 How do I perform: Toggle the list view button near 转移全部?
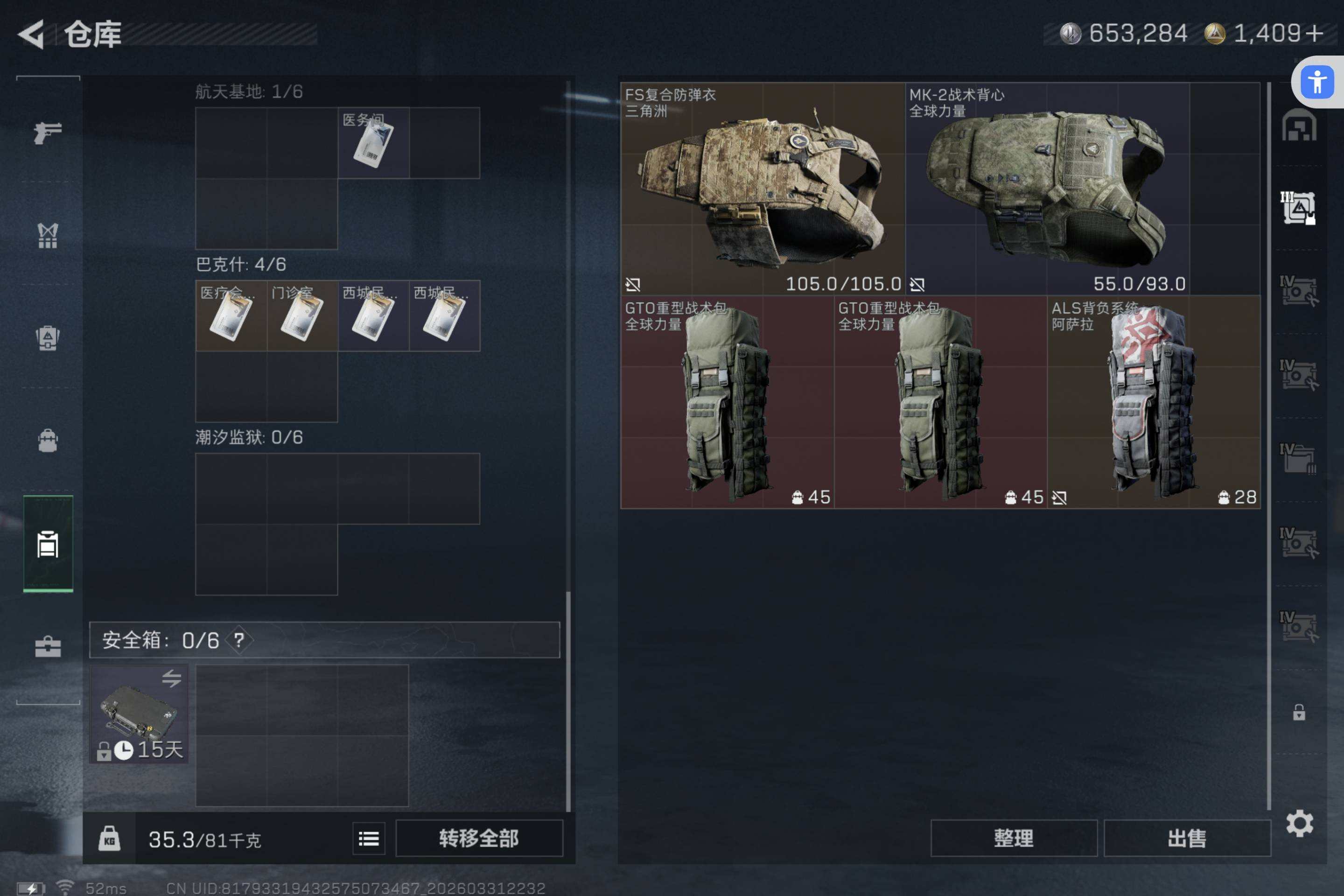[369, 838]
